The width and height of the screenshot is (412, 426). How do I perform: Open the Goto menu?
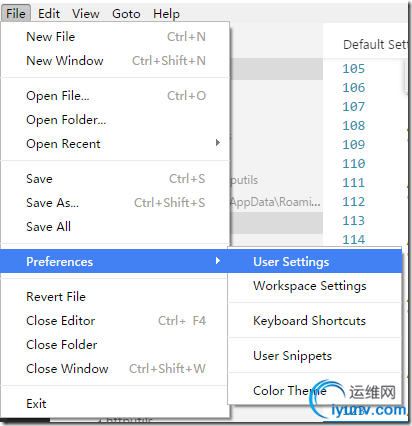pyautogui.click(x=126, y=14)
